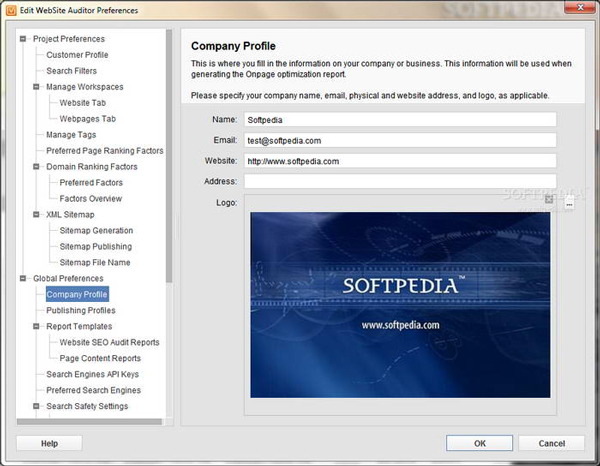This screenshot has width=600, height=466.
Task: Click into the company Name field
Action: click(400, 120)
